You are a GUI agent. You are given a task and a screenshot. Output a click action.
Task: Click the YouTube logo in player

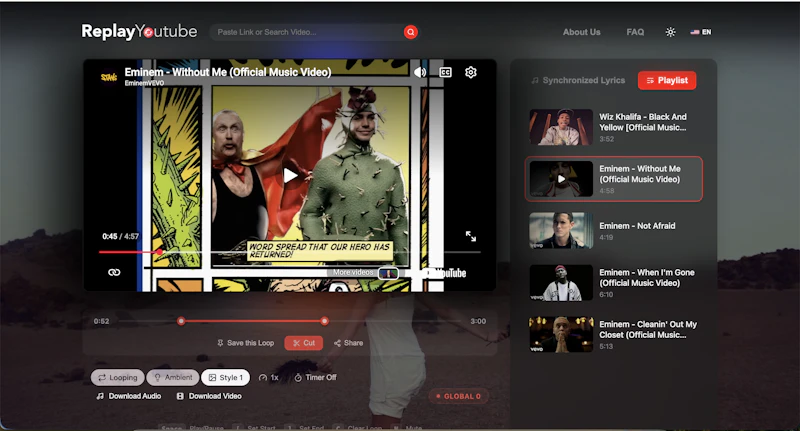point(444,273)
